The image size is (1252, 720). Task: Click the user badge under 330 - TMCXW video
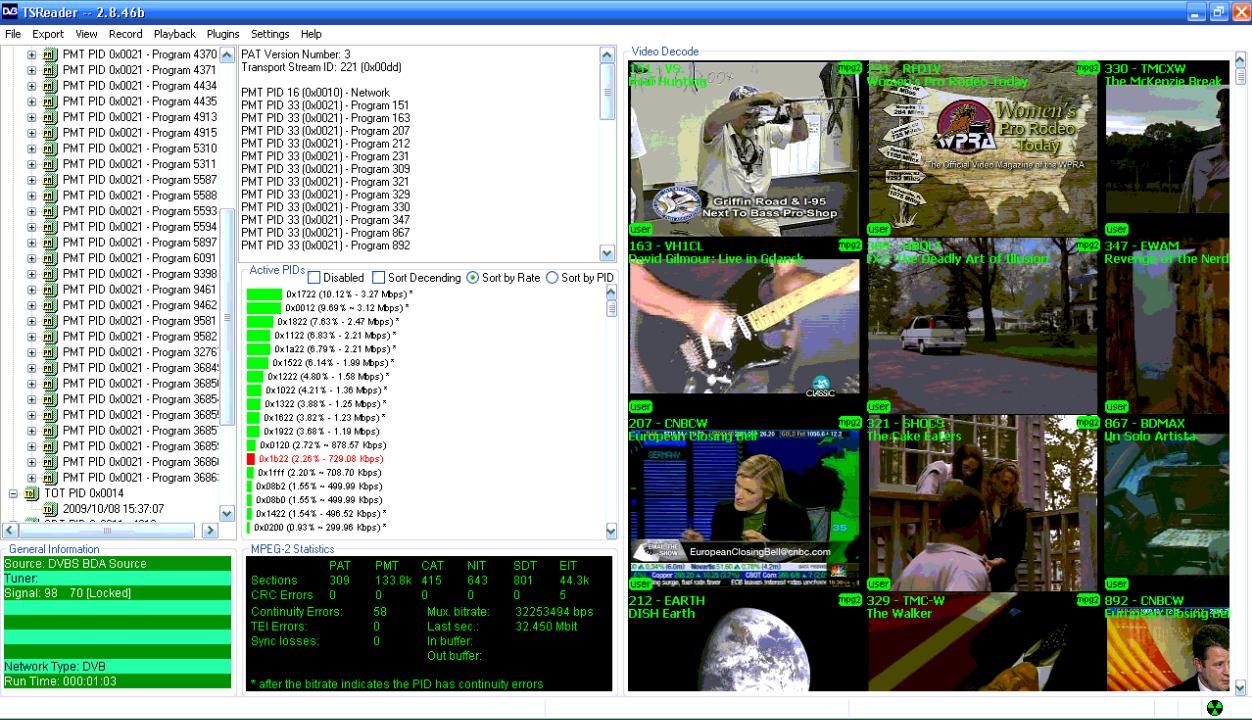(1116, 230)
